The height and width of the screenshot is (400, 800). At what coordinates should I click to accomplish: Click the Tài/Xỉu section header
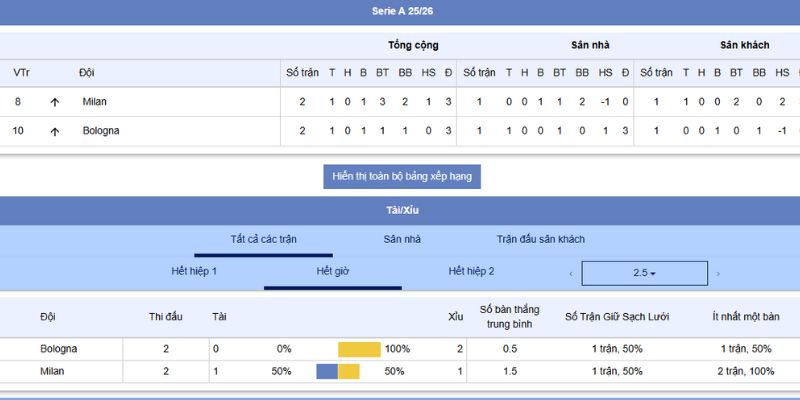click(x=400, y=210)
